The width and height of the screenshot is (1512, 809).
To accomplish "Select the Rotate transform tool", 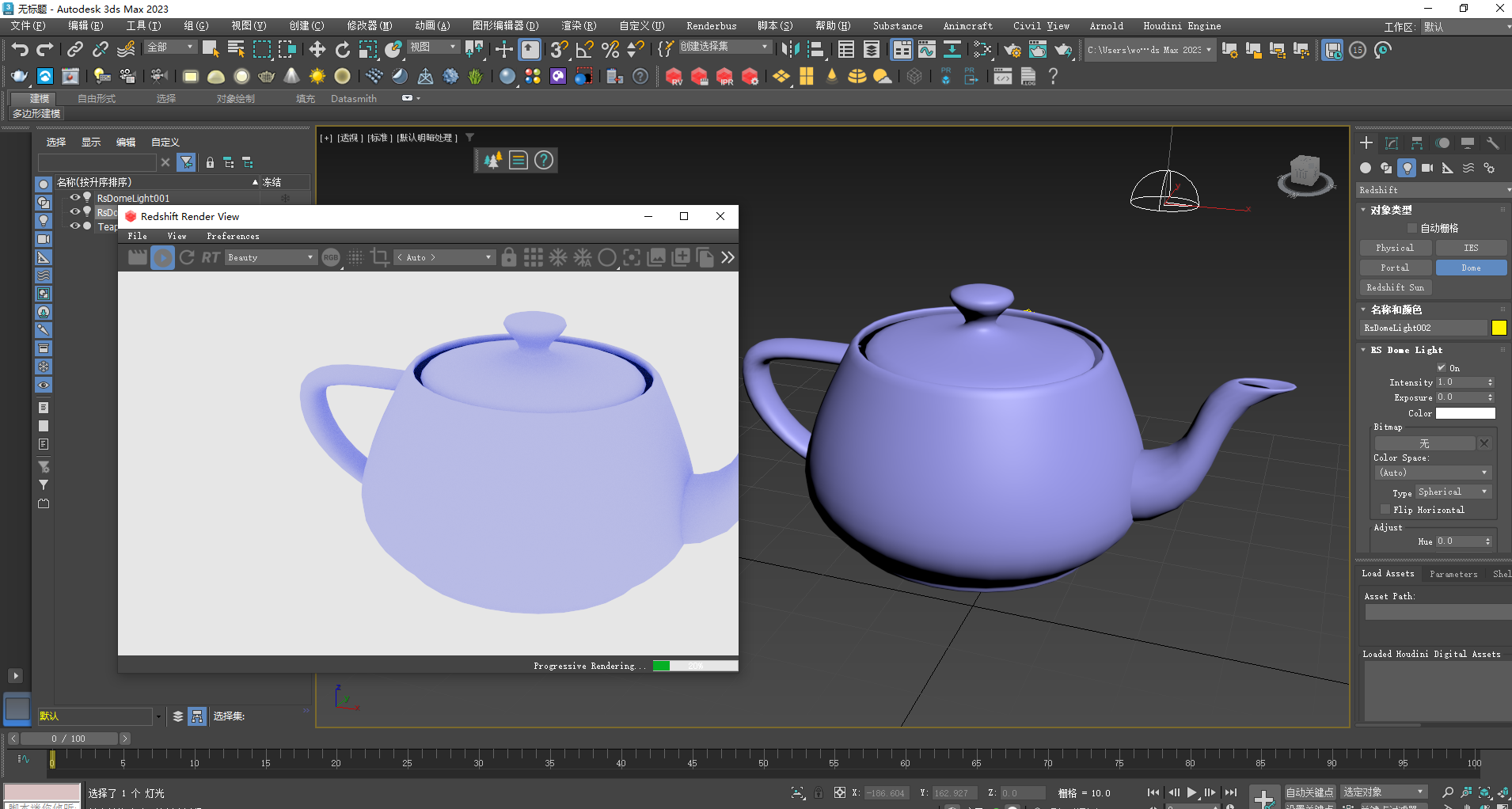I will pyautogui.click(x=342, y=50).
